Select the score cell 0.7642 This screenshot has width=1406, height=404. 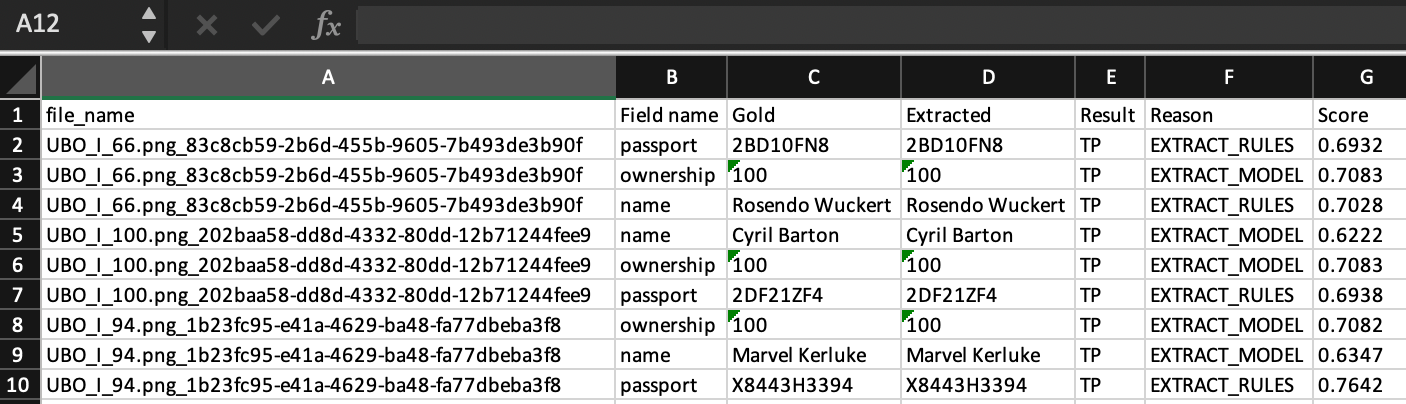[1359, 385]
